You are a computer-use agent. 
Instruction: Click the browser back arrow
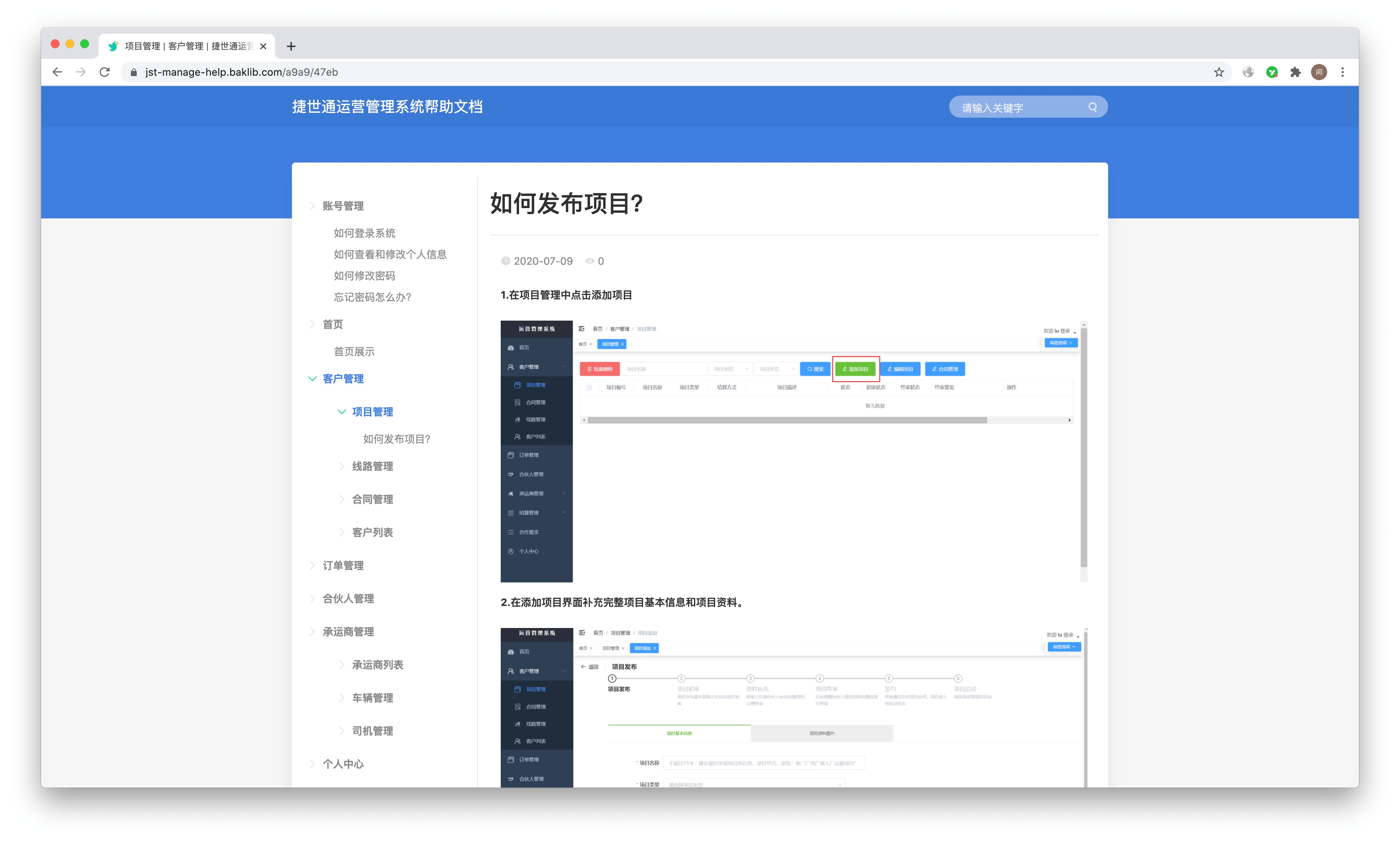57,72
